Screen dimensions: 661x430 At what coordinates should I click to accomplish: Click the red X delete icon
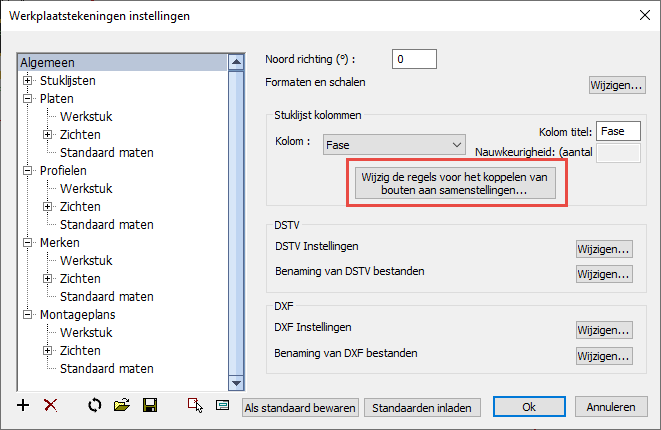pyautogui.click(x=51, y=406)
